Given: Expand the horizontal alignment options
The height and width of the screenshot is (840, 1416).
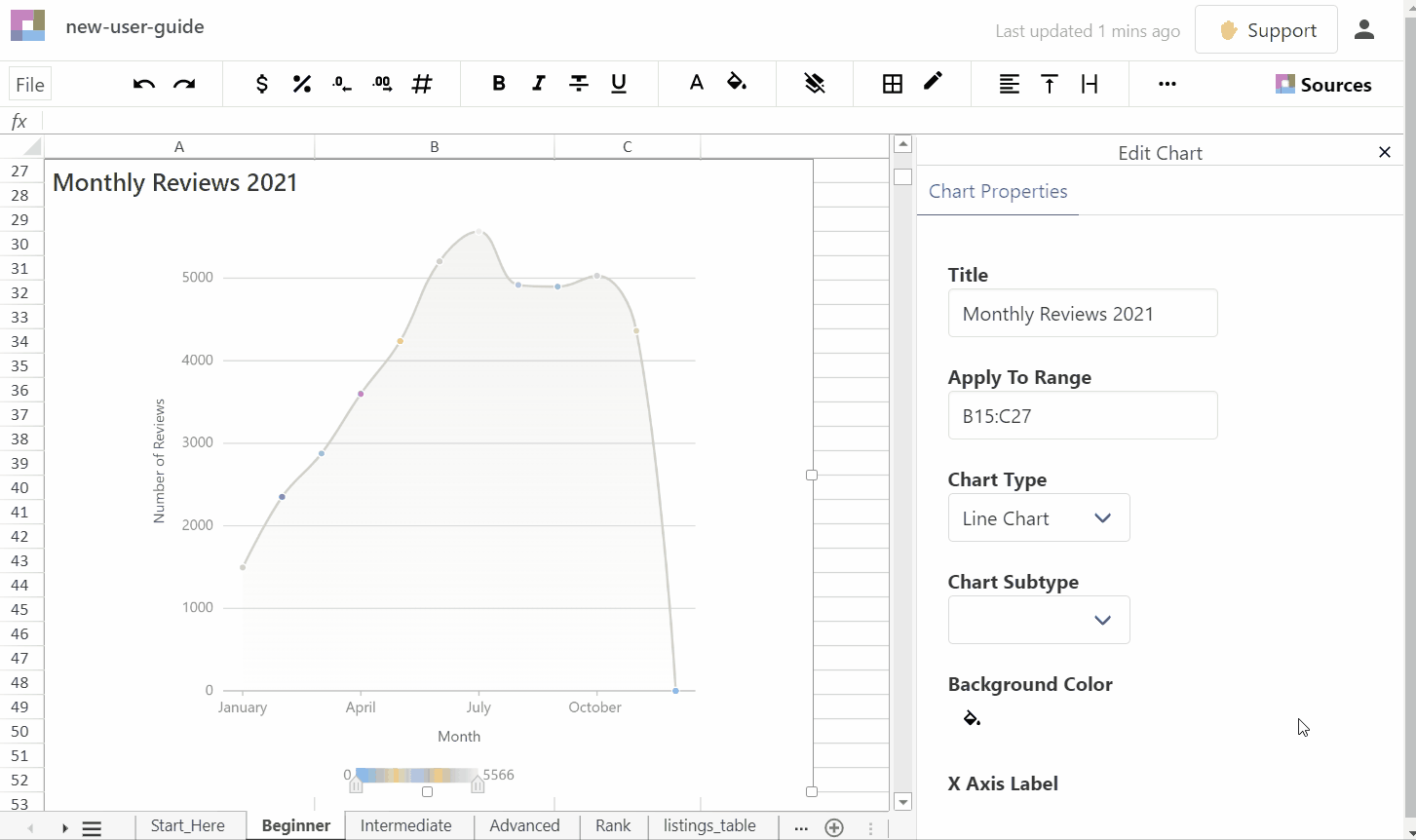Looking at the screenshot, I should point(1009,84).
